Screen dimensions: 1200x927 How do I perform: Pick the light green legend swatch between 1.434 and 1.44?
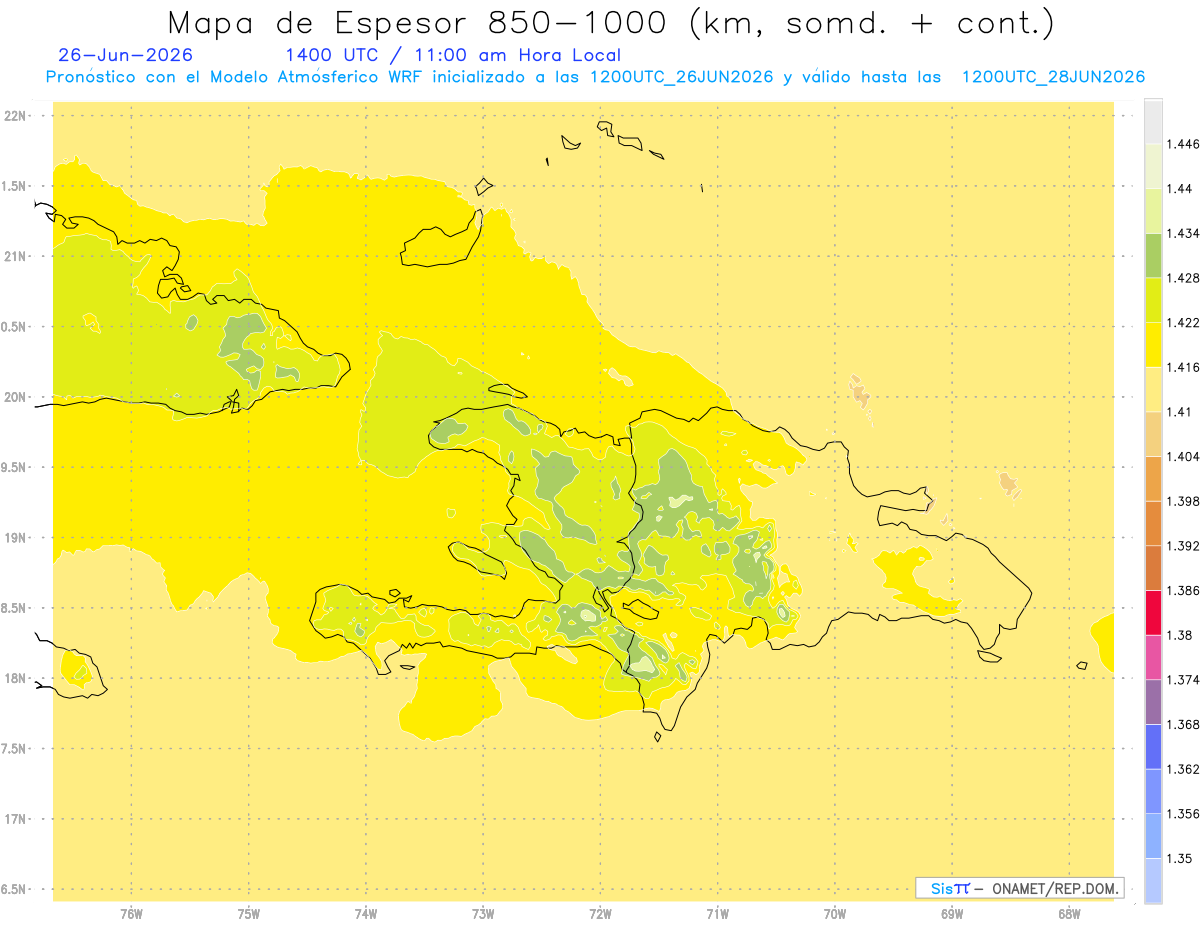(x=1153, y=211)
